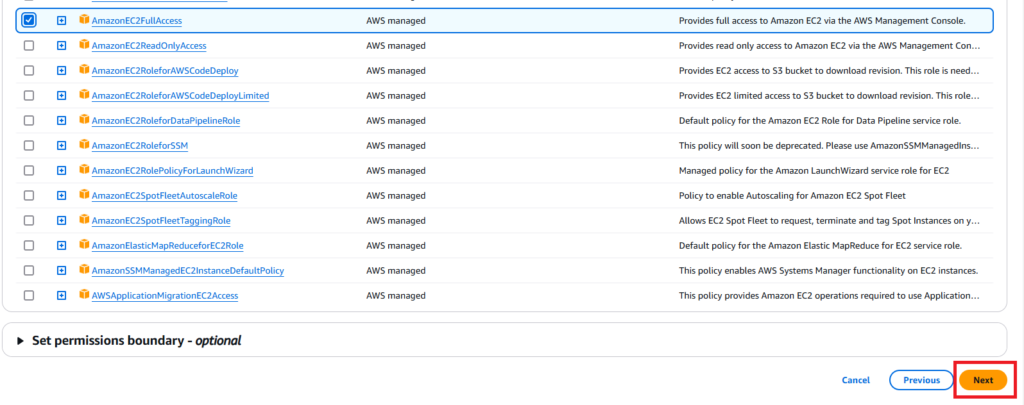Tick the AmazonEC2SpotFleetTaggingRole checkbox

29,220
